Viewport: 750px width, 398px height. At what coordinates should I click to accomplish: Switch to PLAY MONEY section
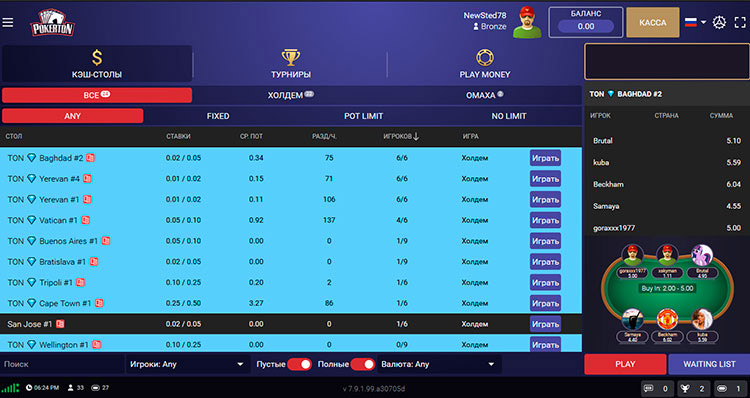(485, 64)
